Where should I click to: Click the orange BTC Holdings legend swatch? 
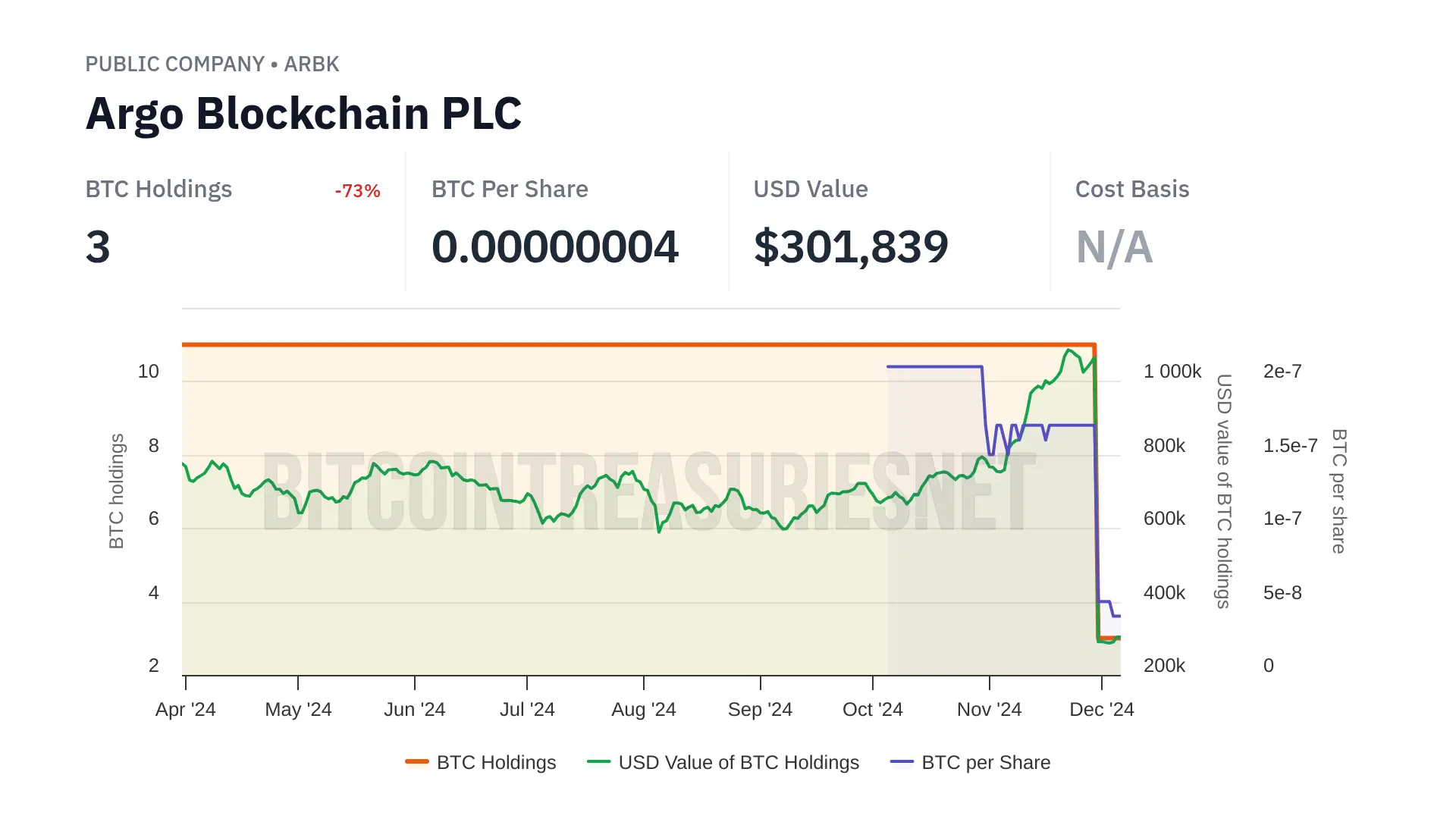tap(417, 761)
